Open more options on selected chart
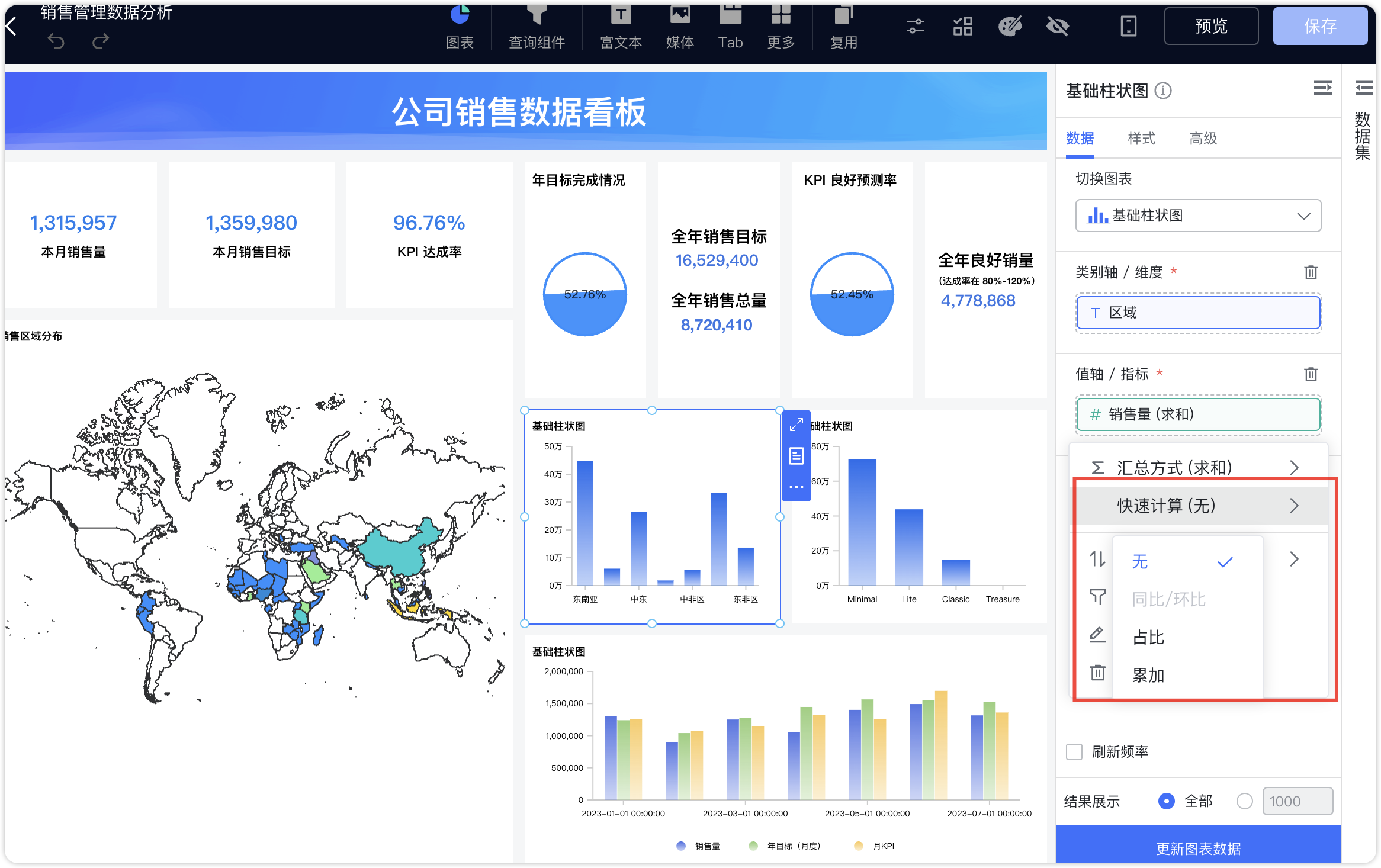 pyautogui.click(x=797, y=487)
